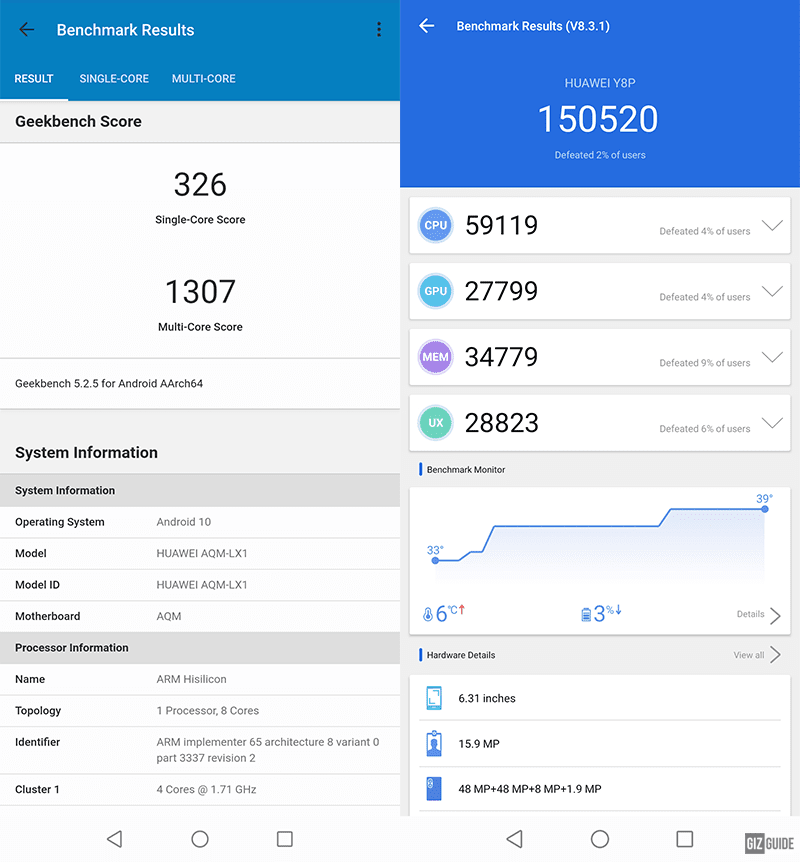Screen dimensions: 800x862
Task: Tap the 326 single-core score
Action: [x=200, y=185]
